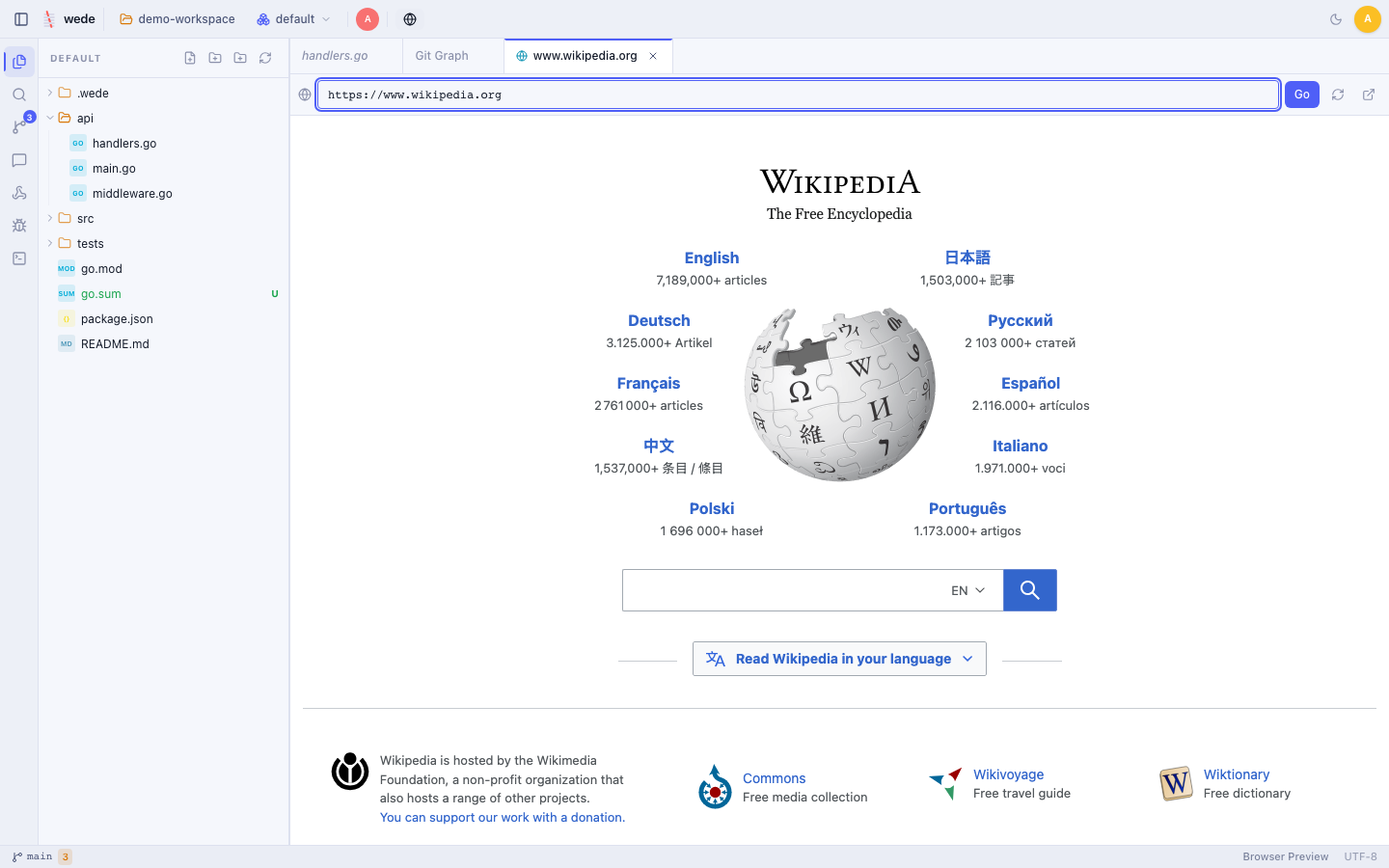Image resolution: width=1389 pixels, height=868 pixels.
Task: Open handlers.go in the file tree
Action: [x=124, y=144]
